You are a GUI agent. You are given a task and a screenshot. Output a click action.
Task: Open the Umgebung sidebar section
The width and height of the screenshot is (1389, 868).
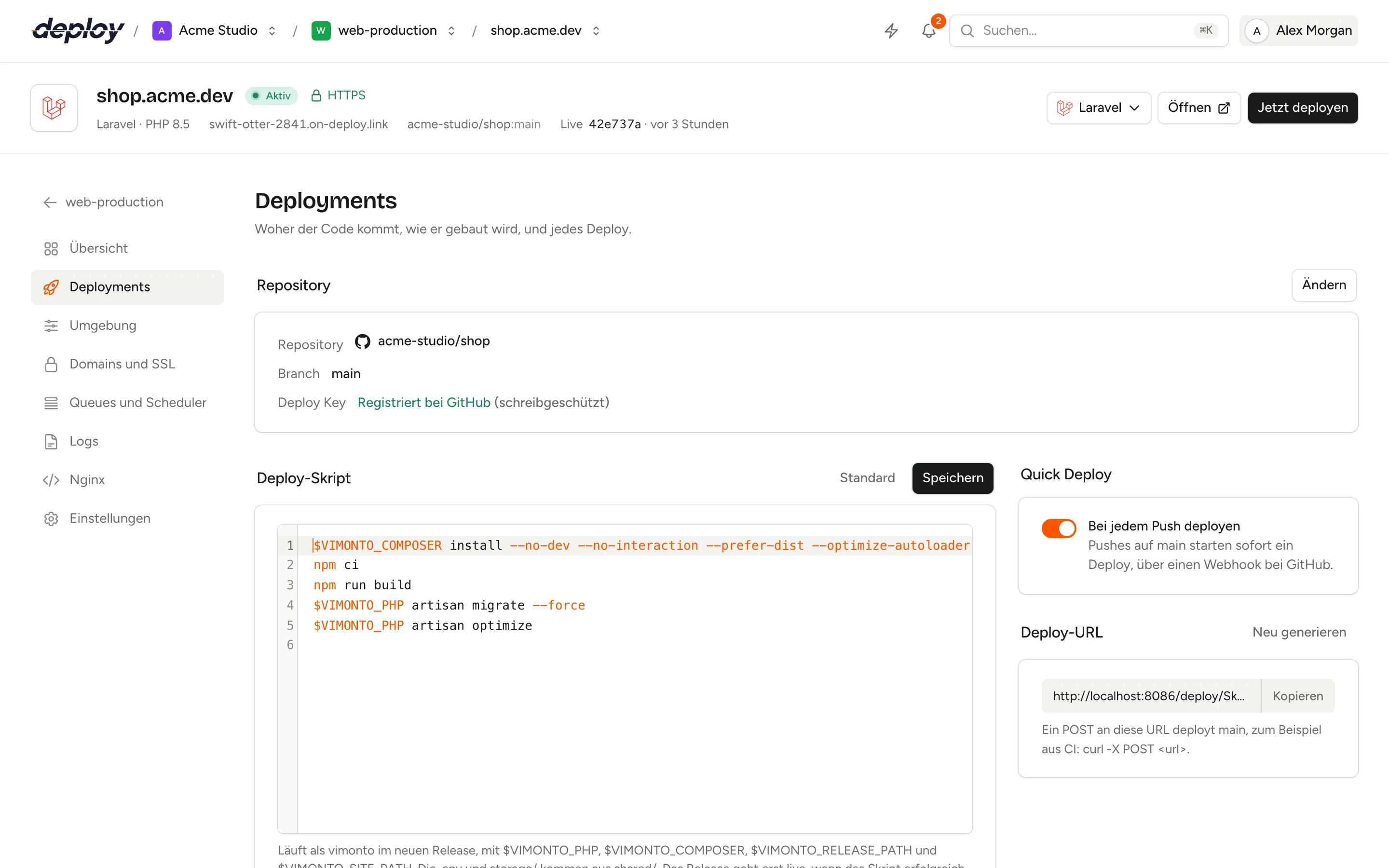pyautogui.click(x=127, y=325)
